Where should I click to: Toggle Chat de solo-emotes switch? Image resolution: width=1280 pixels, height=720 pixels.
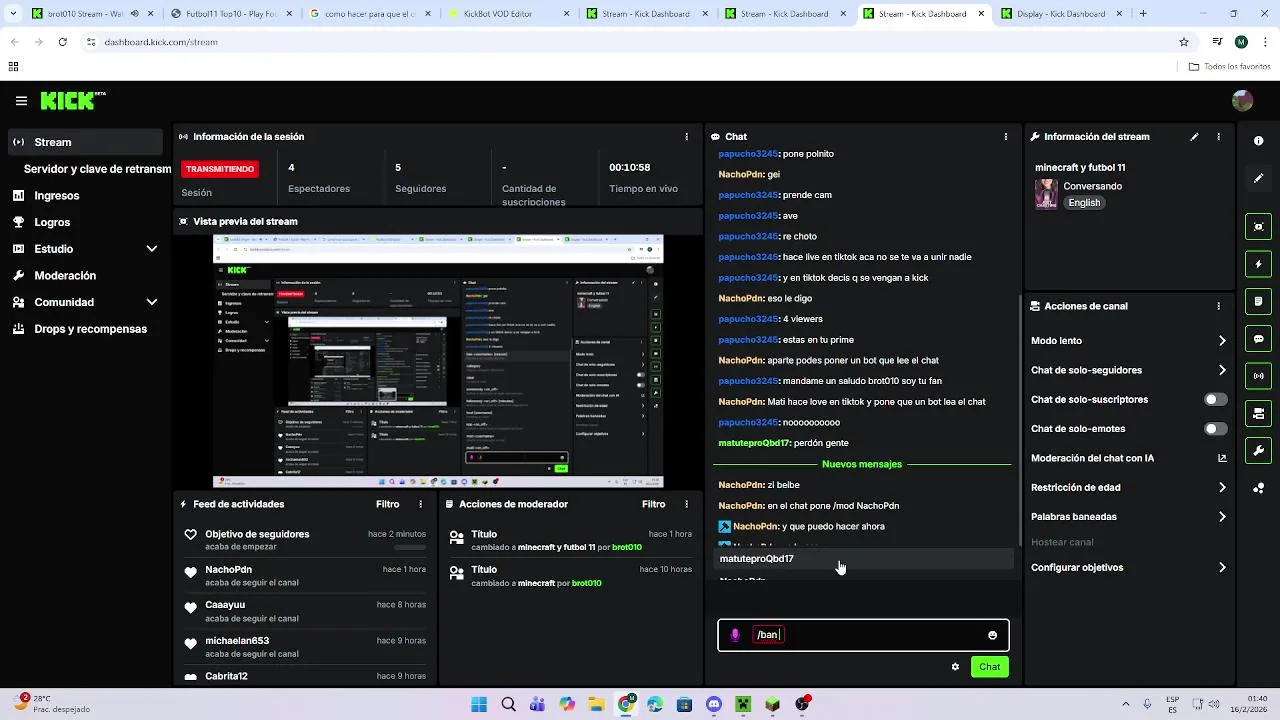pos(1215,429)
